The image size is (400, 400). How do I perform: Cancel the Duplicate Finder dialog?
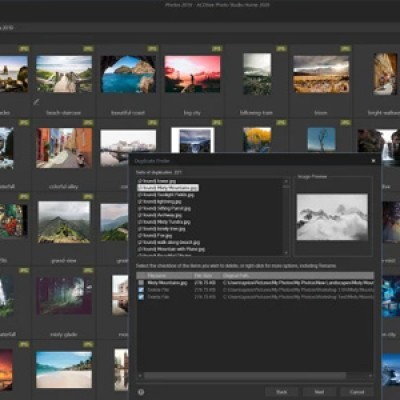[x=357, y=392]
